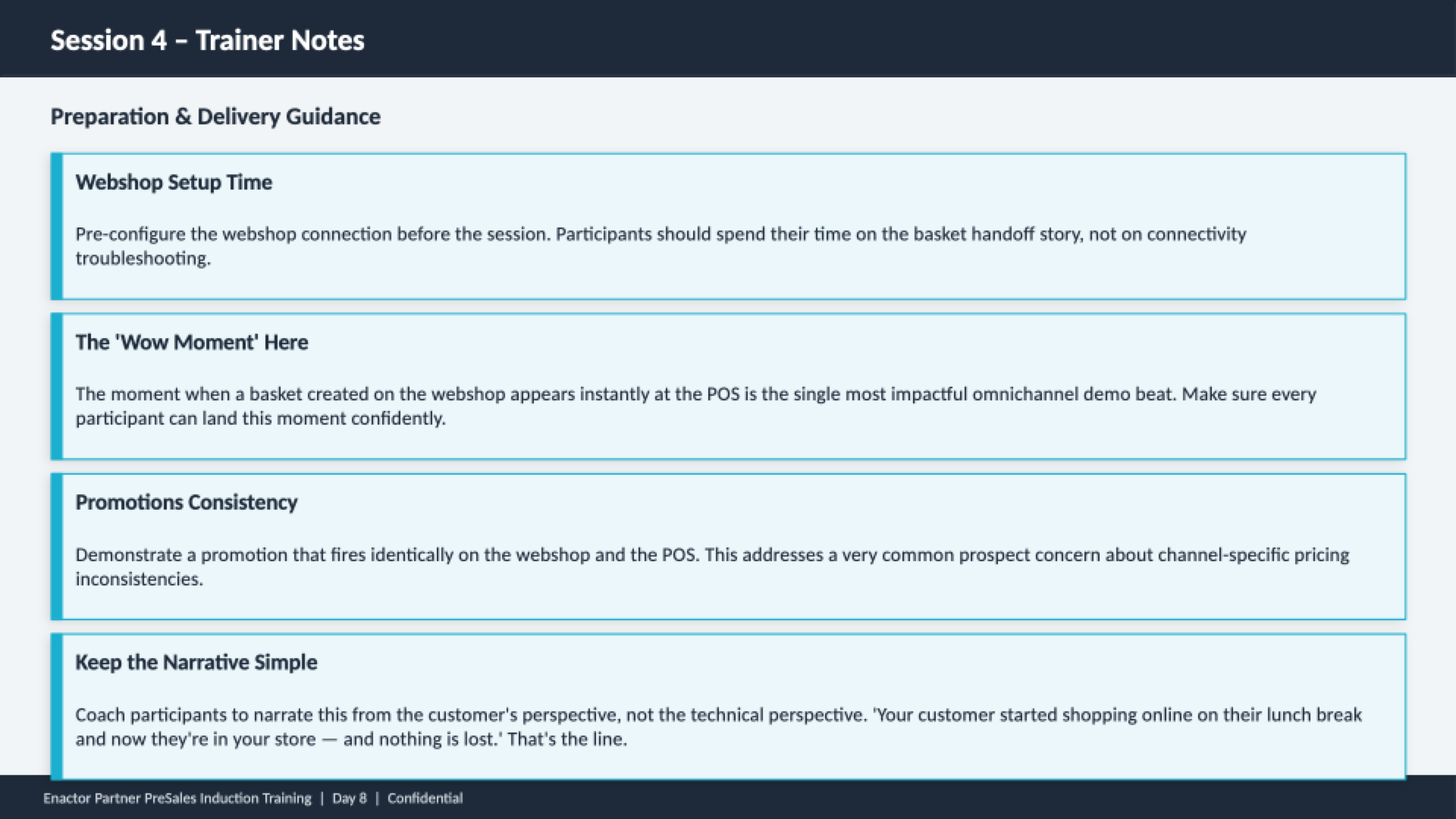
Task: Select the 'Preparation & Delivery Guidance' subheading
Action: pos(215,117)
